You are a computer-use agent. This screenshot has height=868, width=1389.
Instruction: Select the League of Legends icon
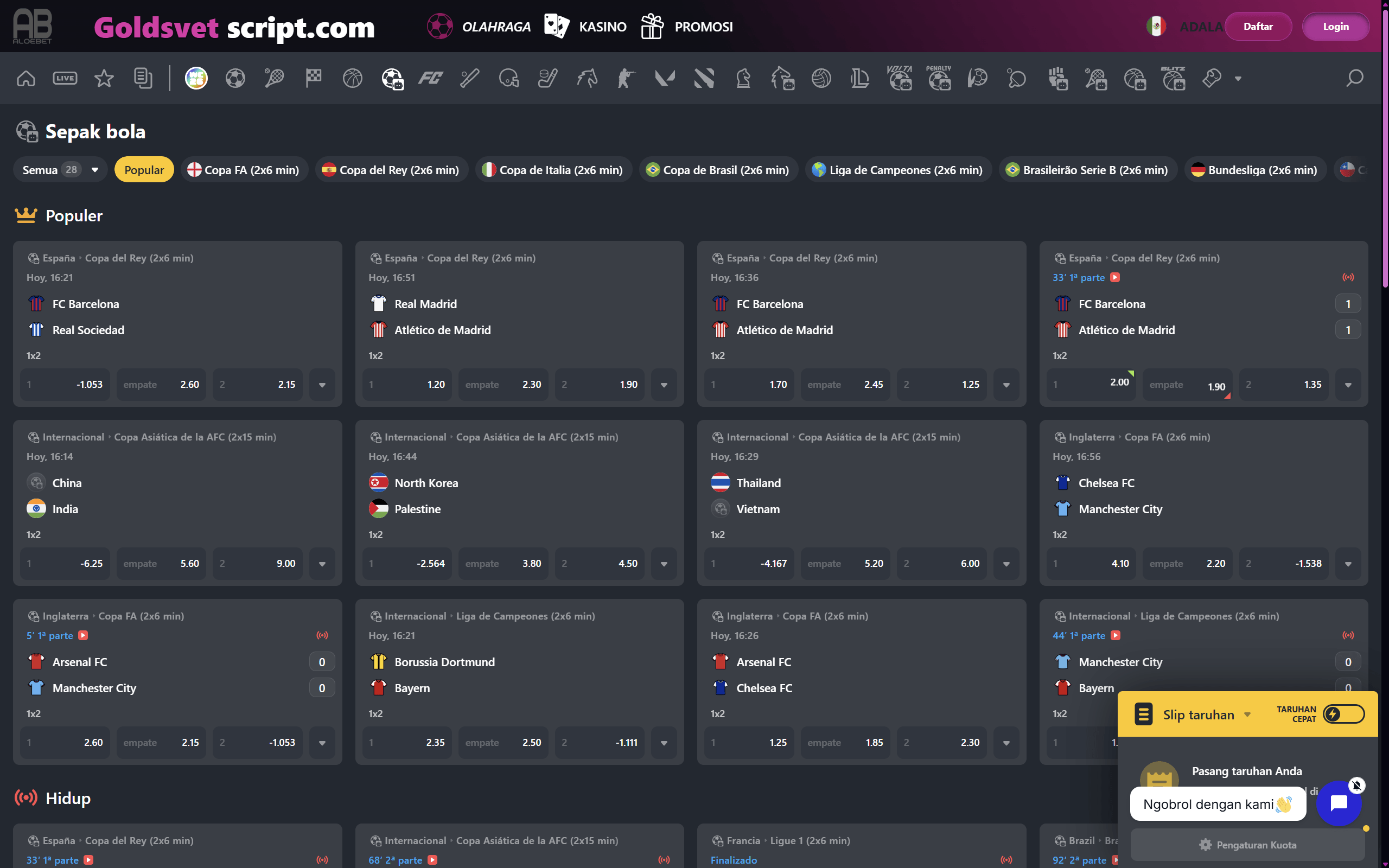coord(860,78)
